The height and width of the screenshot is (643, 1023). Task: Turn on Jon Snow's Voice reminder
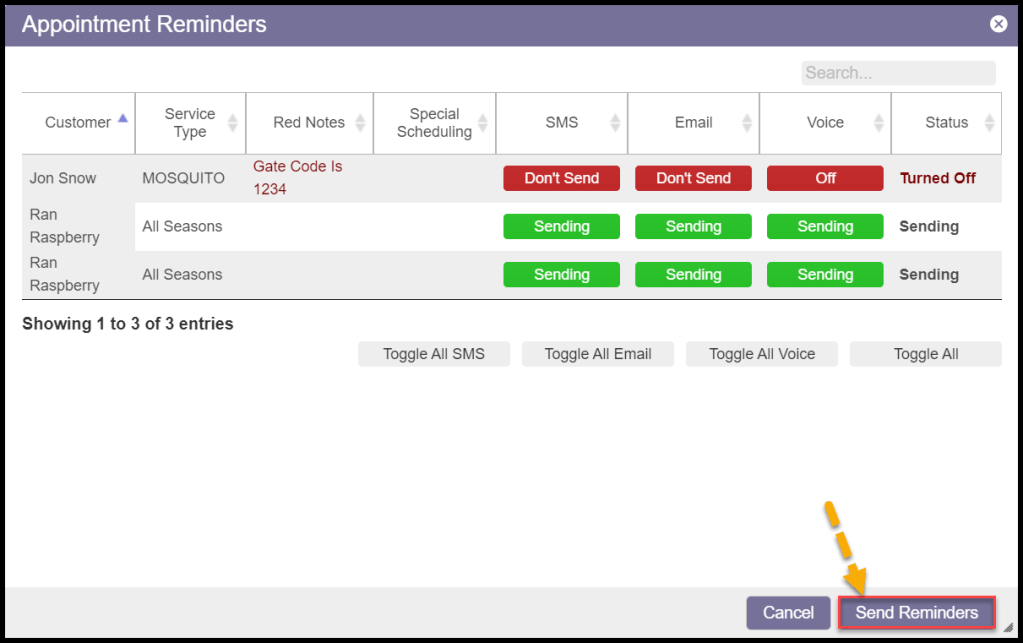(x=825, y=178)
